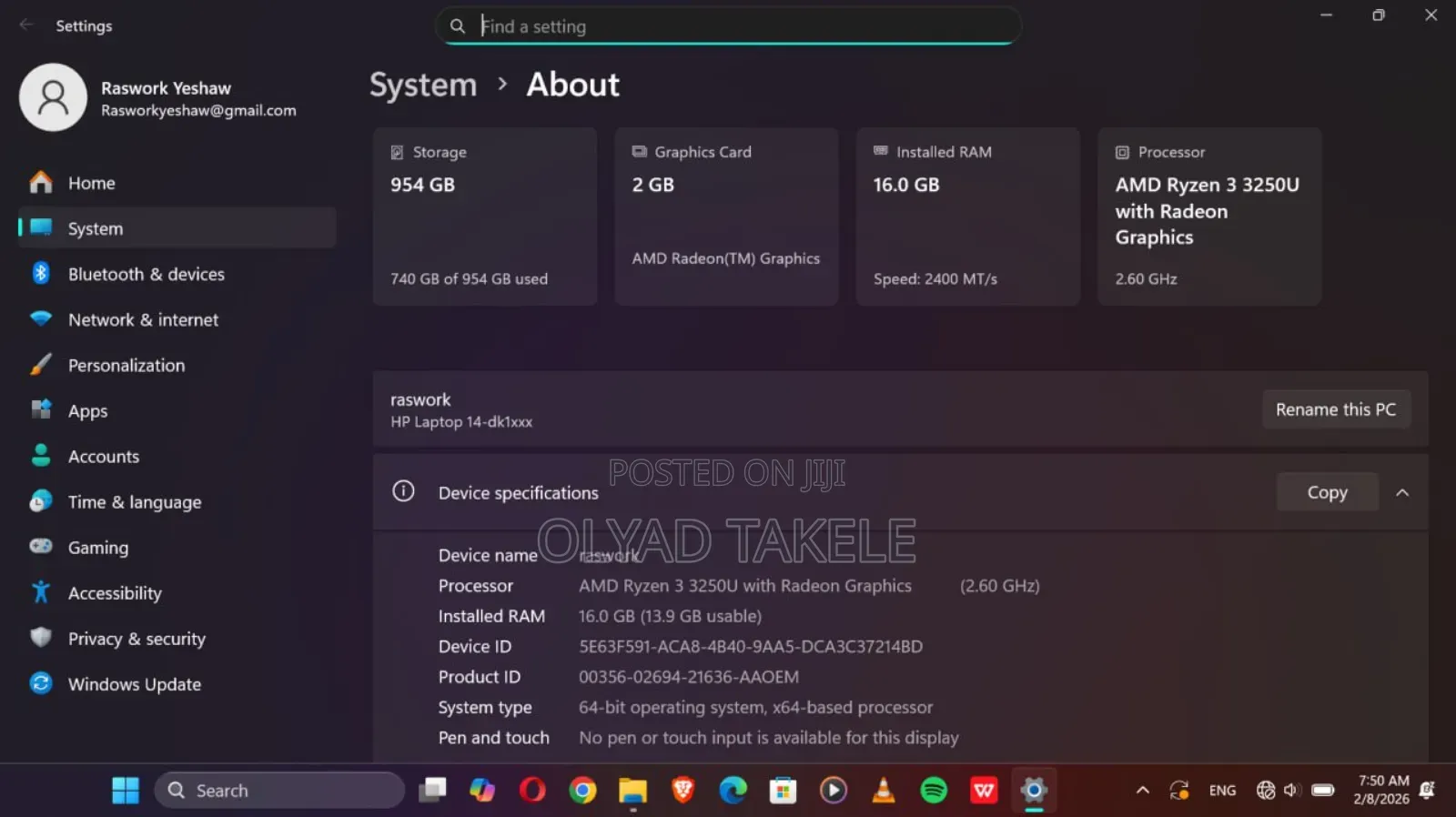
Task: Click the Raswork Yeshaw profile avatar
Action: coord(53,97)
